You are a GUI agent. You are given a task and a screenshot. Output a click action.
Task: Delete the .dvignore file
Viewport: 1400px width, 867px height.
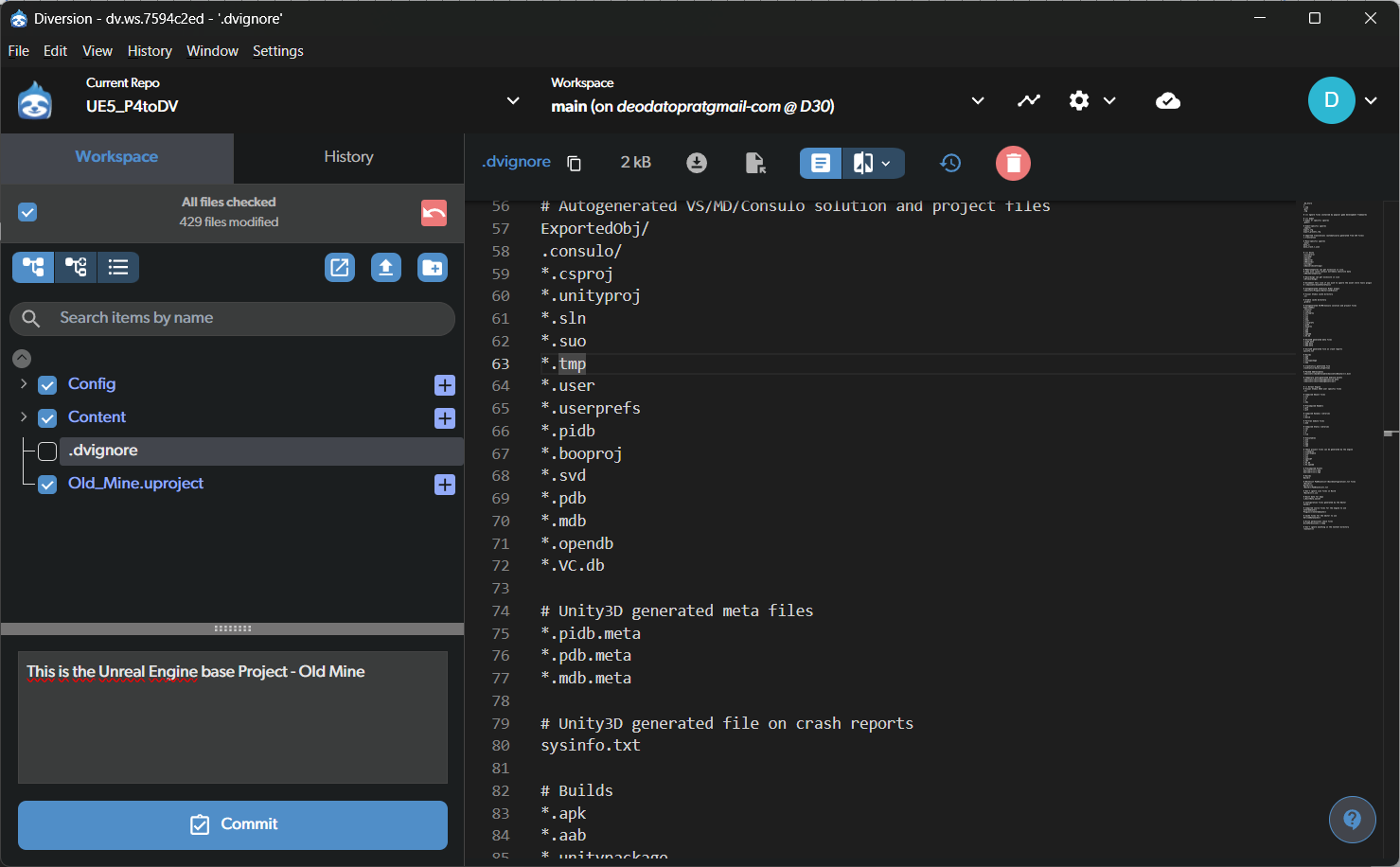pos(1013,163)
